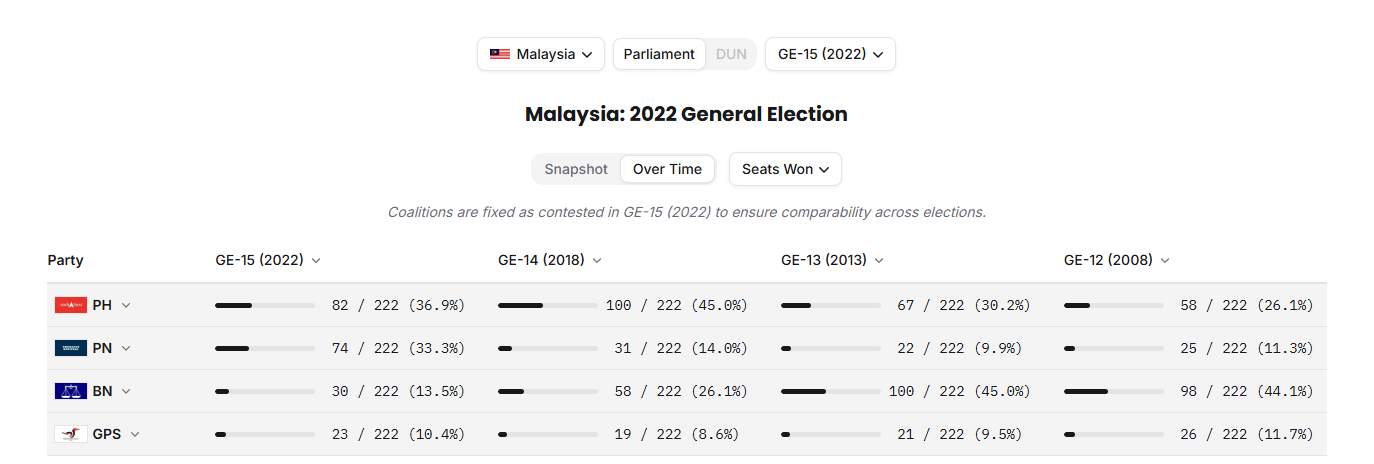The height and width of the screenshot is (464, 1374).
Task: Switch to Snapshot view
Action: [576, 169]
